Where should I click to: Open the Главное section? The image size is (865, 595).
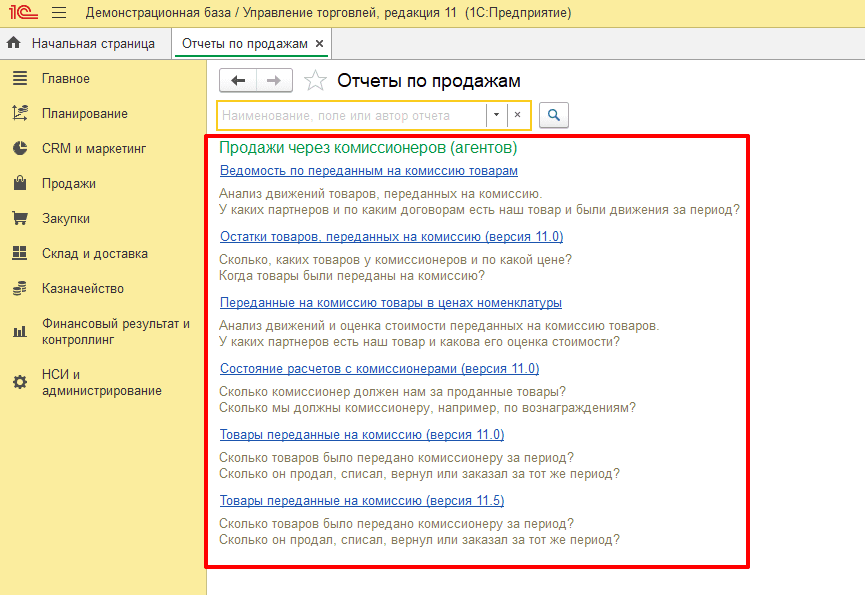(x=65, y=79)
